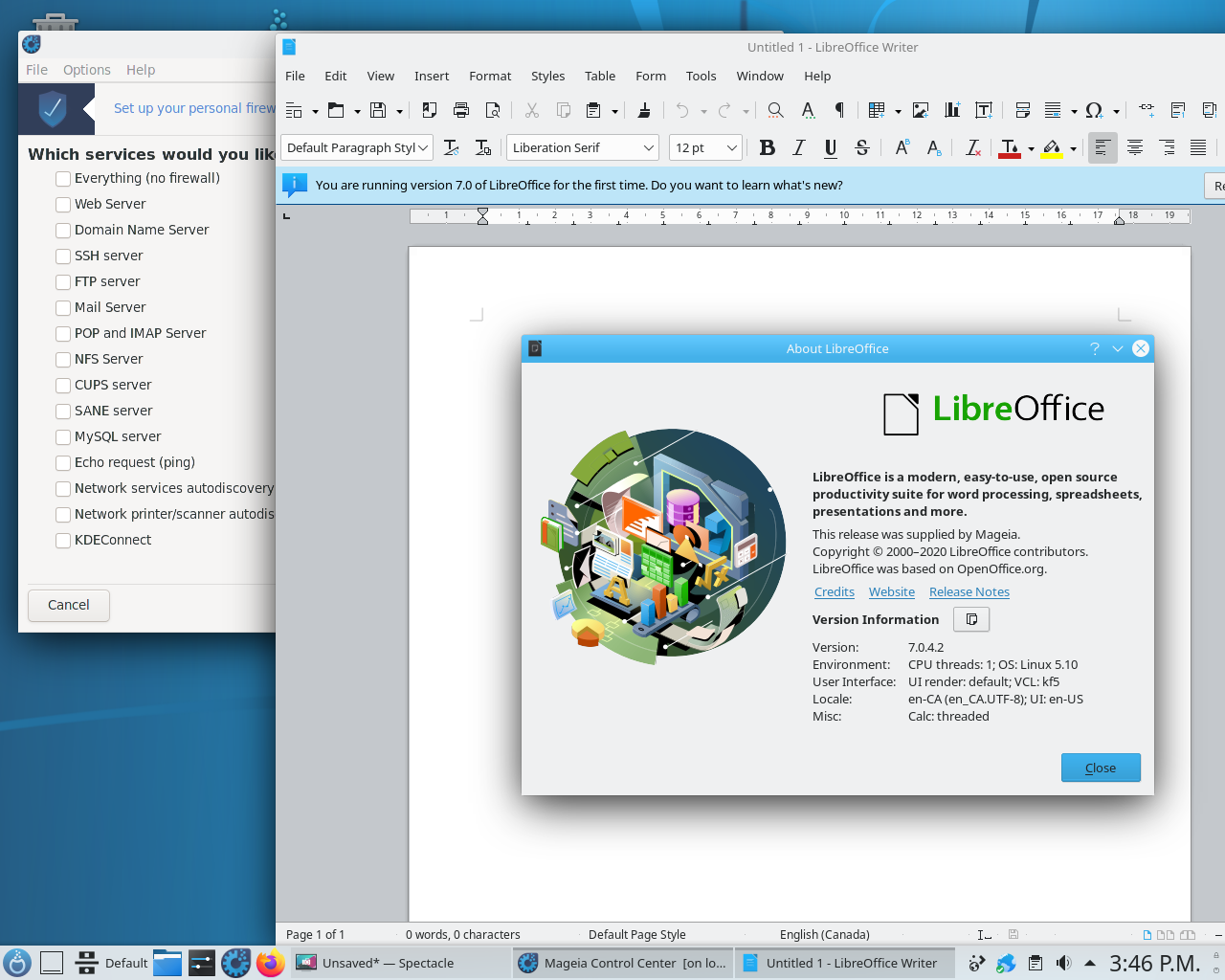The image size is (1225, 980).
Task: Open Options menu in firewall window
Action: click(x=87, y=70)
